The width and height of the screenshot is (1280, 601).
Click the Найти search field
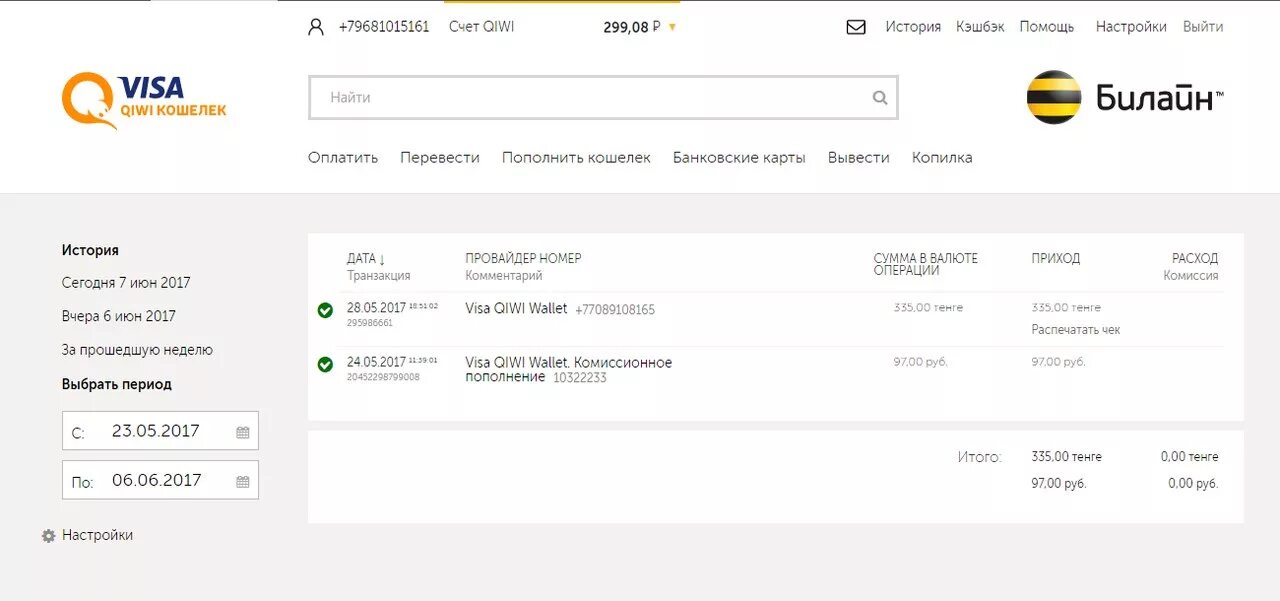point(603,97)
